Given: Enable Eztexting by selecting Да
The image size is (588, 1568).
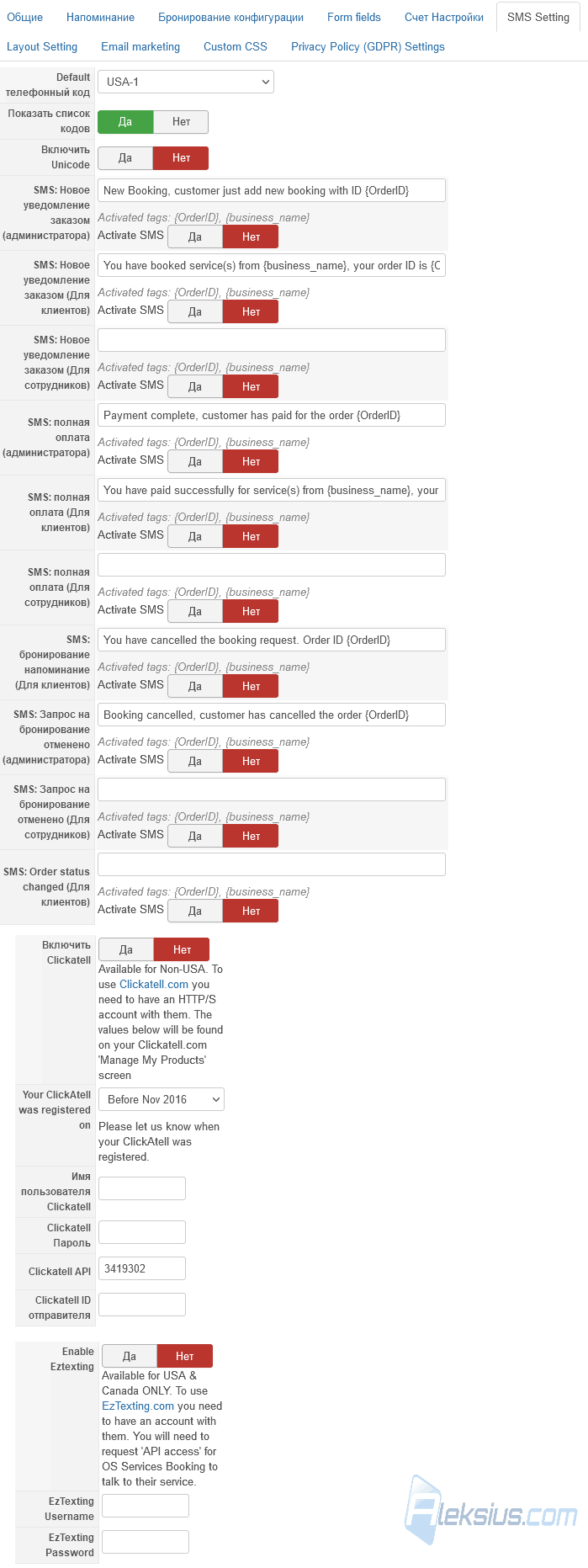Looking at the screenshot, I should tap(130, 1356).
